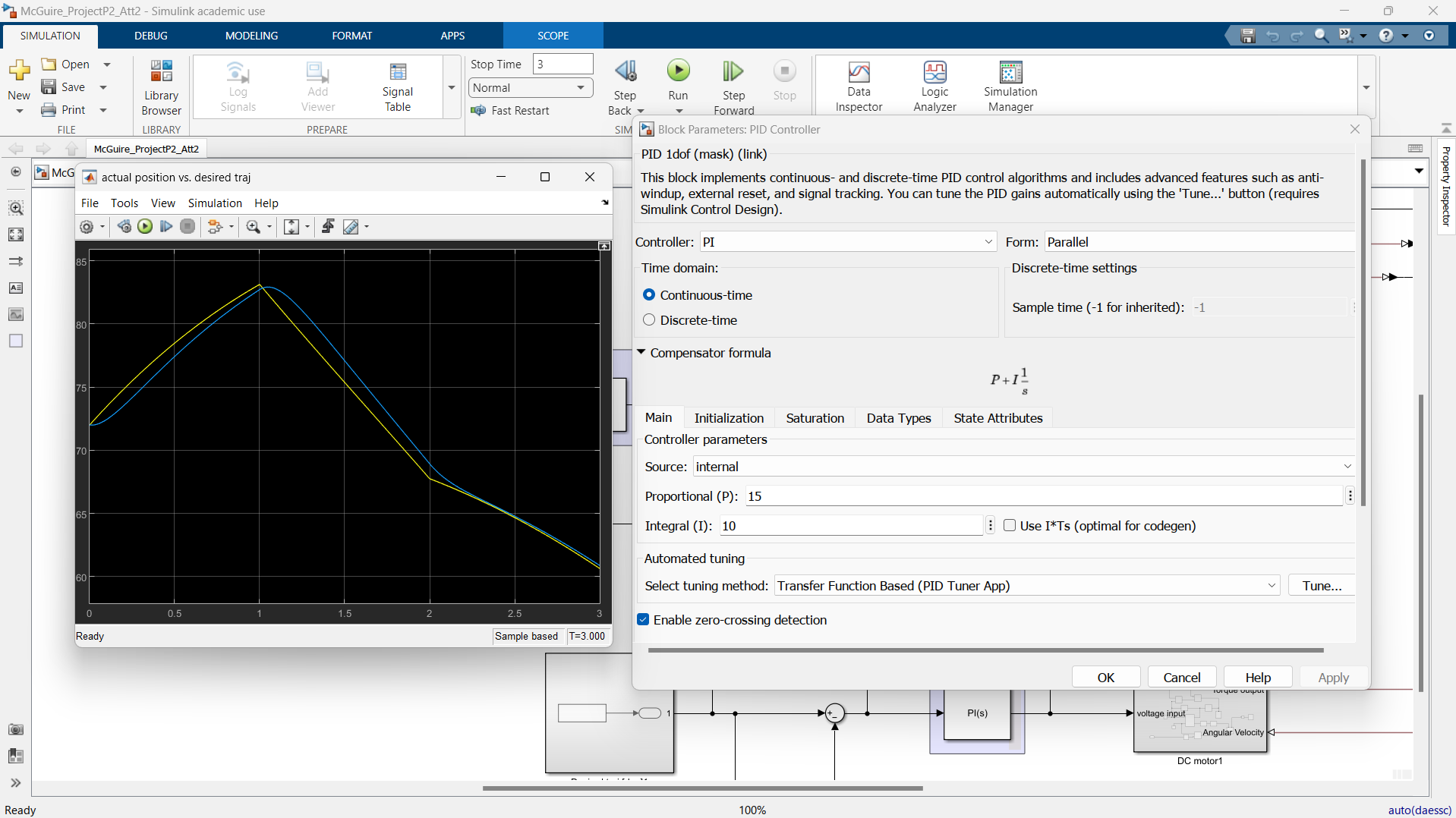
Task: Click the scope zoom magnifier tool
Action: click(253, 226)
